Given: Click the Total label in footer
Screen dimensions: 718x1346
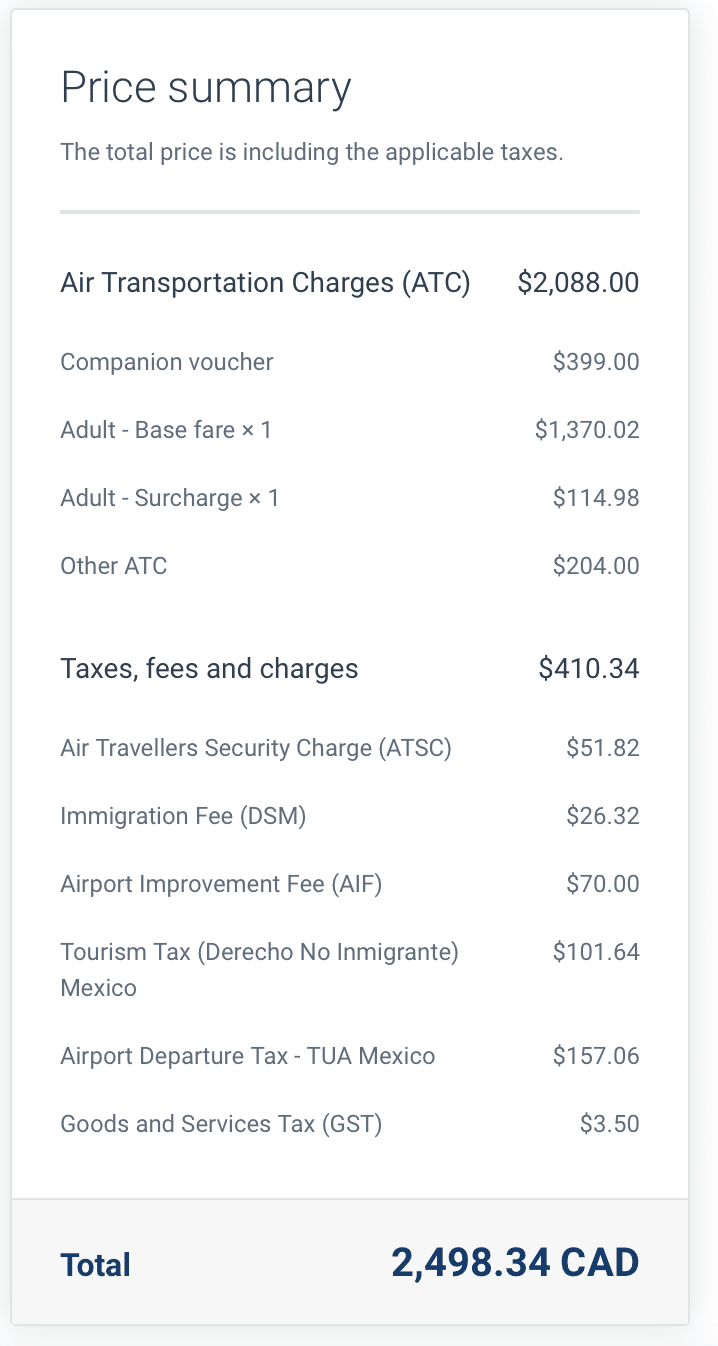Looking at the screenshot, I should click(96, 1265).
